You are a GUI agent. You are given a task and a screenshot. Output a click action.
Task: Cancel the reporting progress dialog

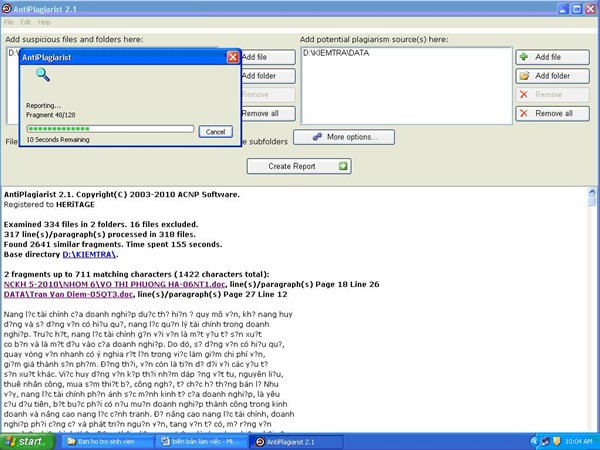pyautogui.click(x=215, y=131)
